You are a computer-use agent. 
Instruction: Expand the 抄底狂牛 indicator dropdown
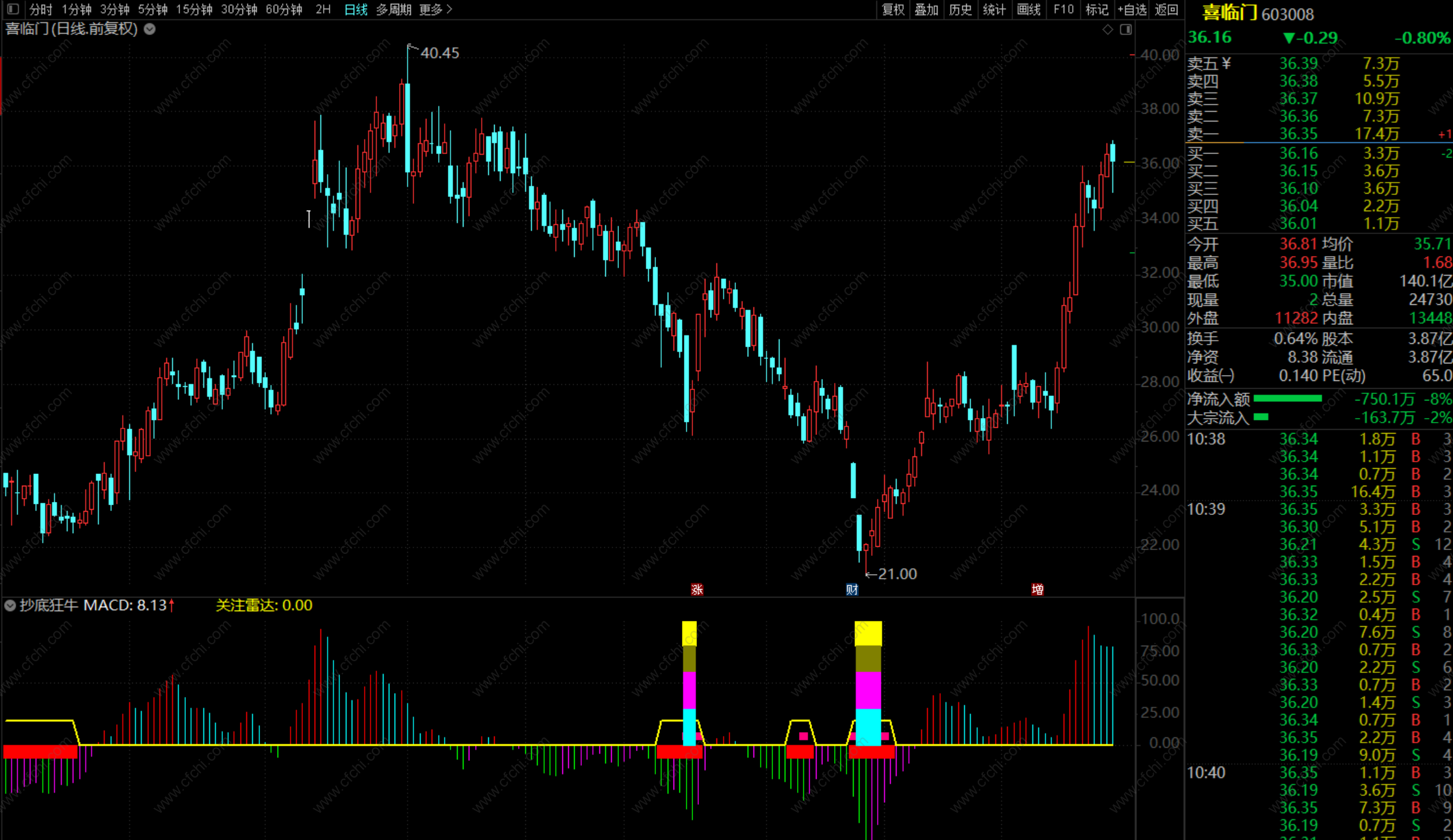(x=10, y=605)
